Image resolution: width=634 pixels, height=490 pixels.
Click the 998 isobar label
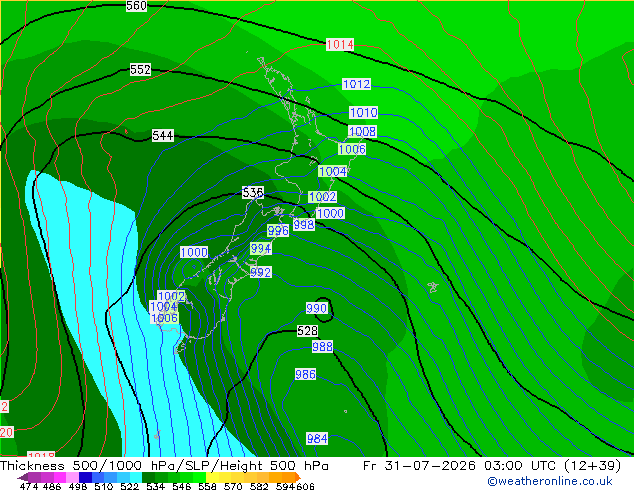[304, 224]
